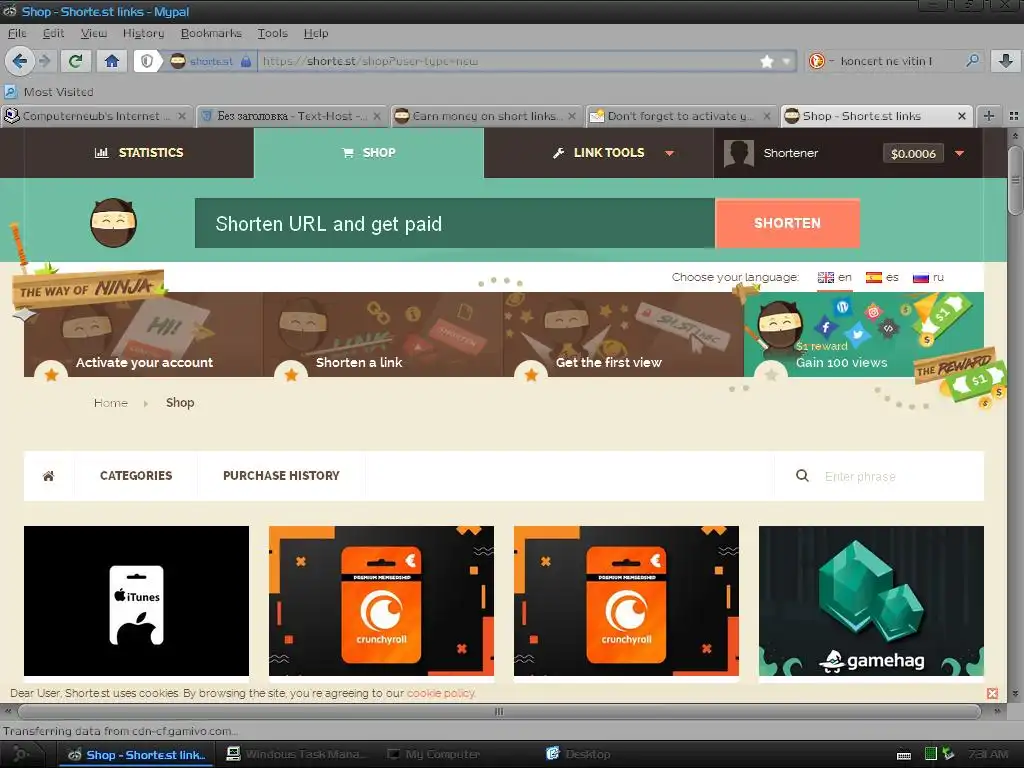Click the Shortener user avatar
This screenshot has height=768, width=1024.
click(x=739, y=153)
